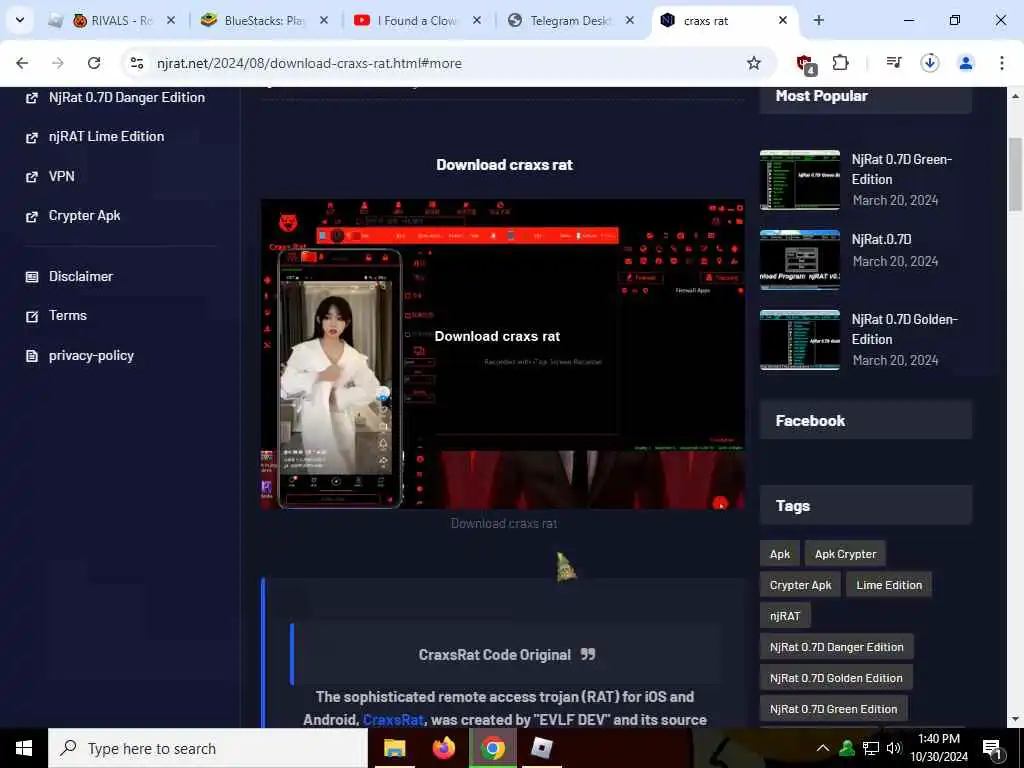Switch to the RIVALS Roblox tab
Viewport: 1024px width, 768px height.
pos(114,20)
